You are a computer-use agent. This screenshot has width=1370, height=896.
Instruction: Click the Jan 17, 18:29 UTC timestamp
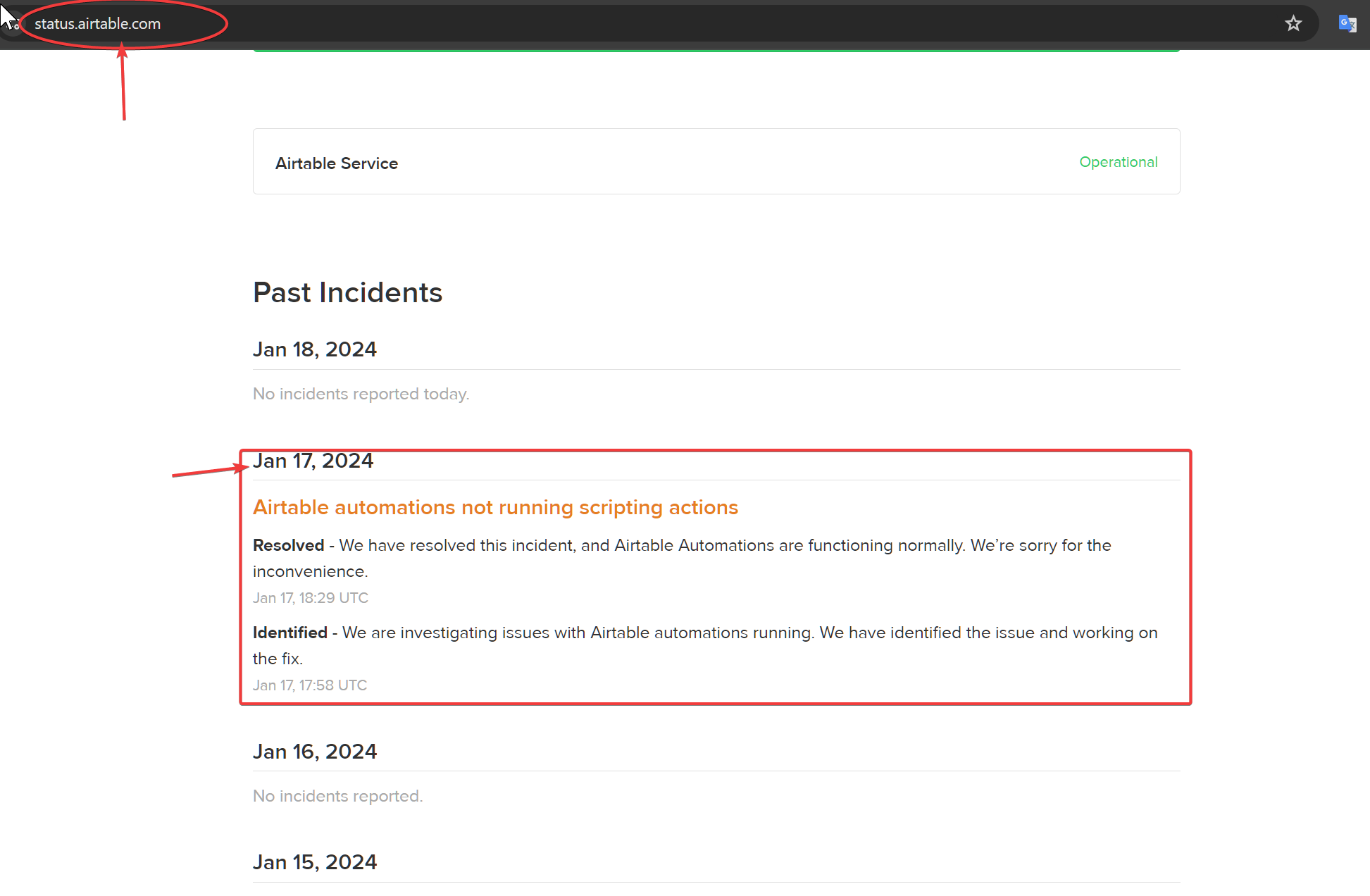[x=311, y=598]
